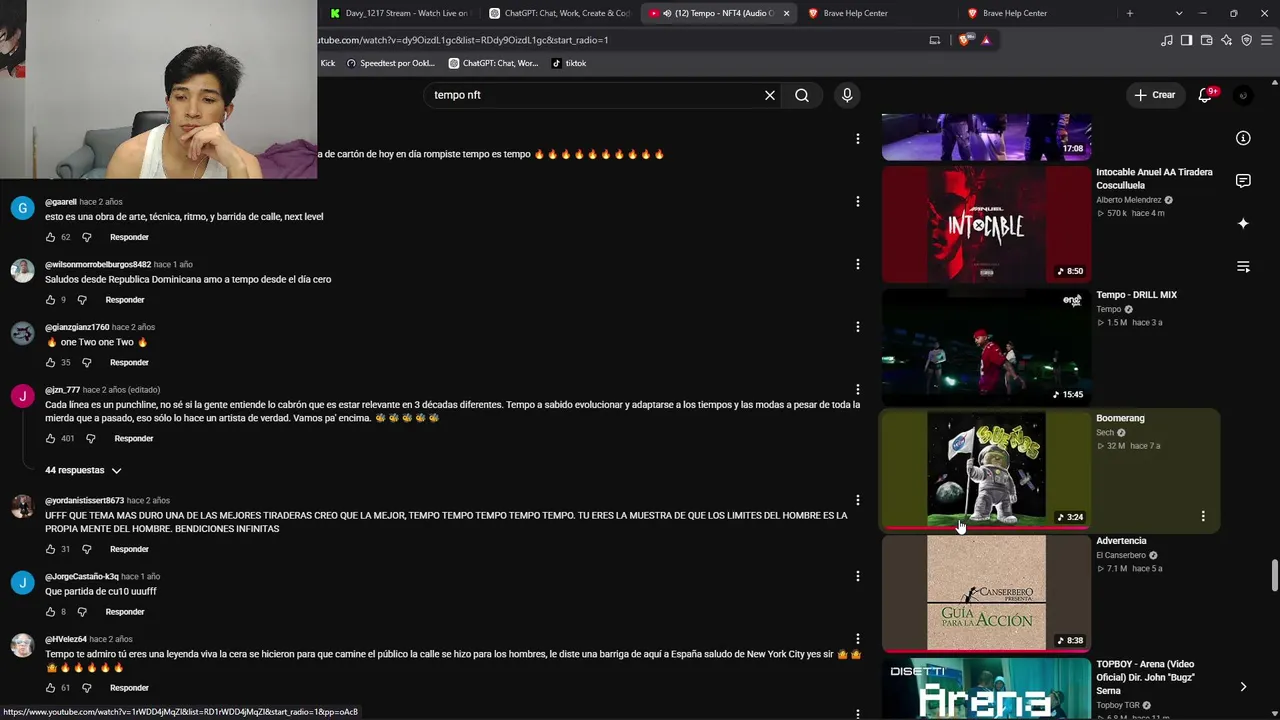Open options menu for @JorgeCastaño-k3q's comment
Viewport: 1280px width, 720px height.
[857, 576]
